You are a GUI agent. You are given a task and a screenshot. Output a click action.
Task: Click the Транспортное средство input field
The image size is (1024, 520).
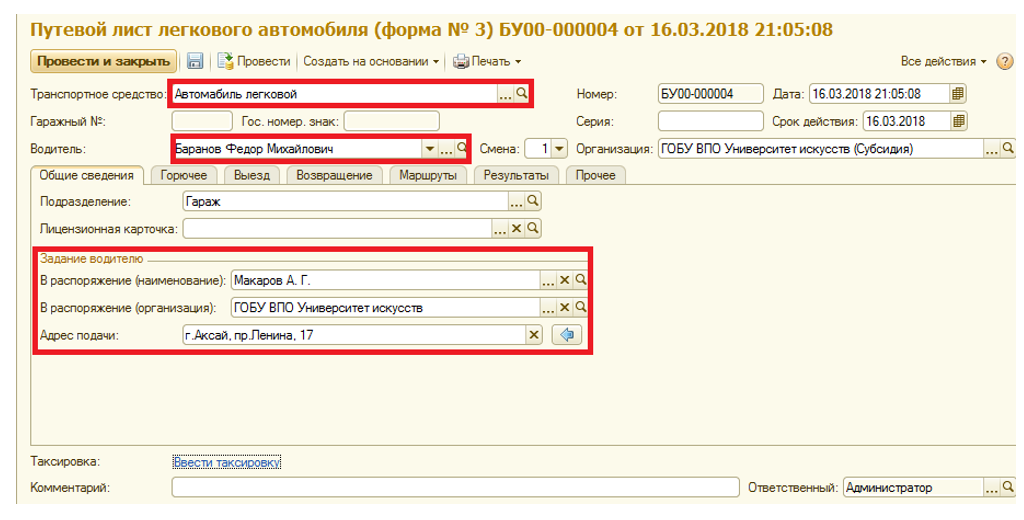(x=335, y=94)
